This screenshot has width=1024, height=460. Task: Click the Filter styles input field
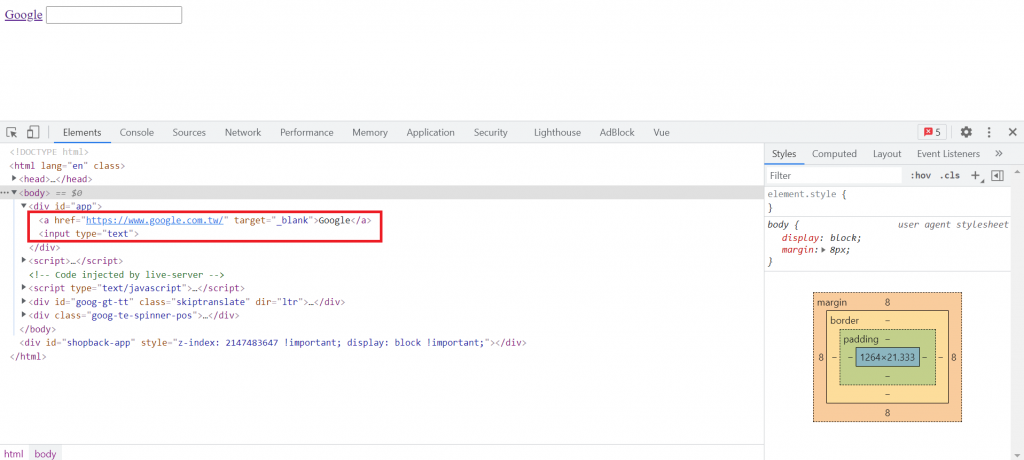coord(833,175)
